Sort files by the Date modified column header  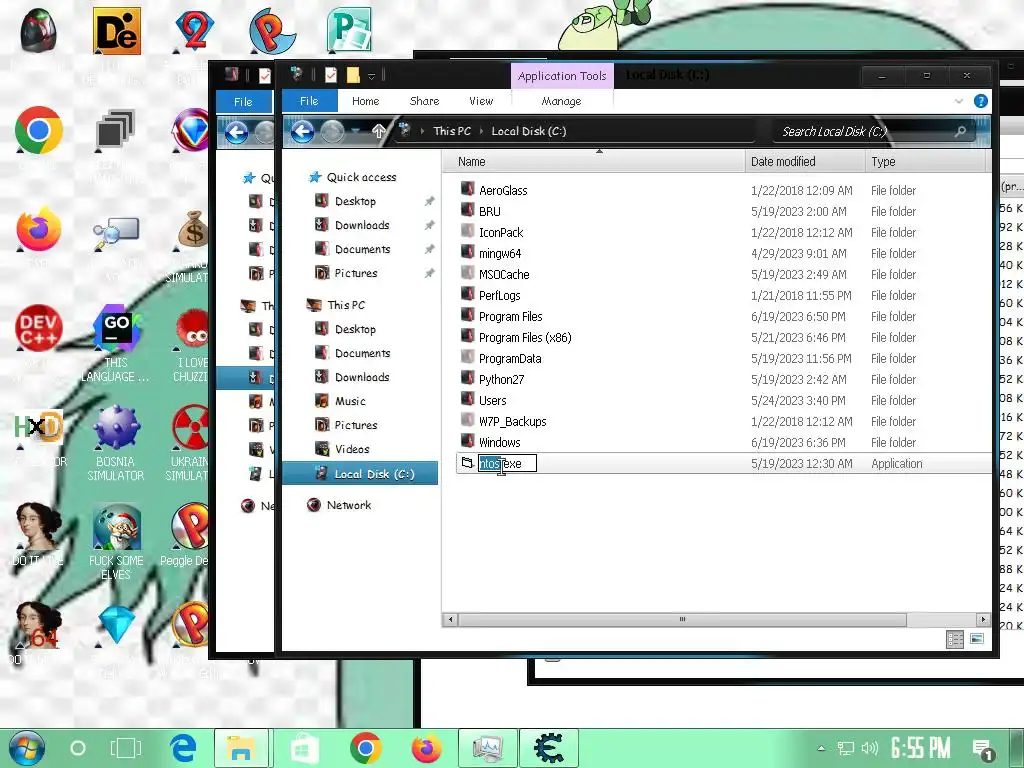[x=804, y=161]
